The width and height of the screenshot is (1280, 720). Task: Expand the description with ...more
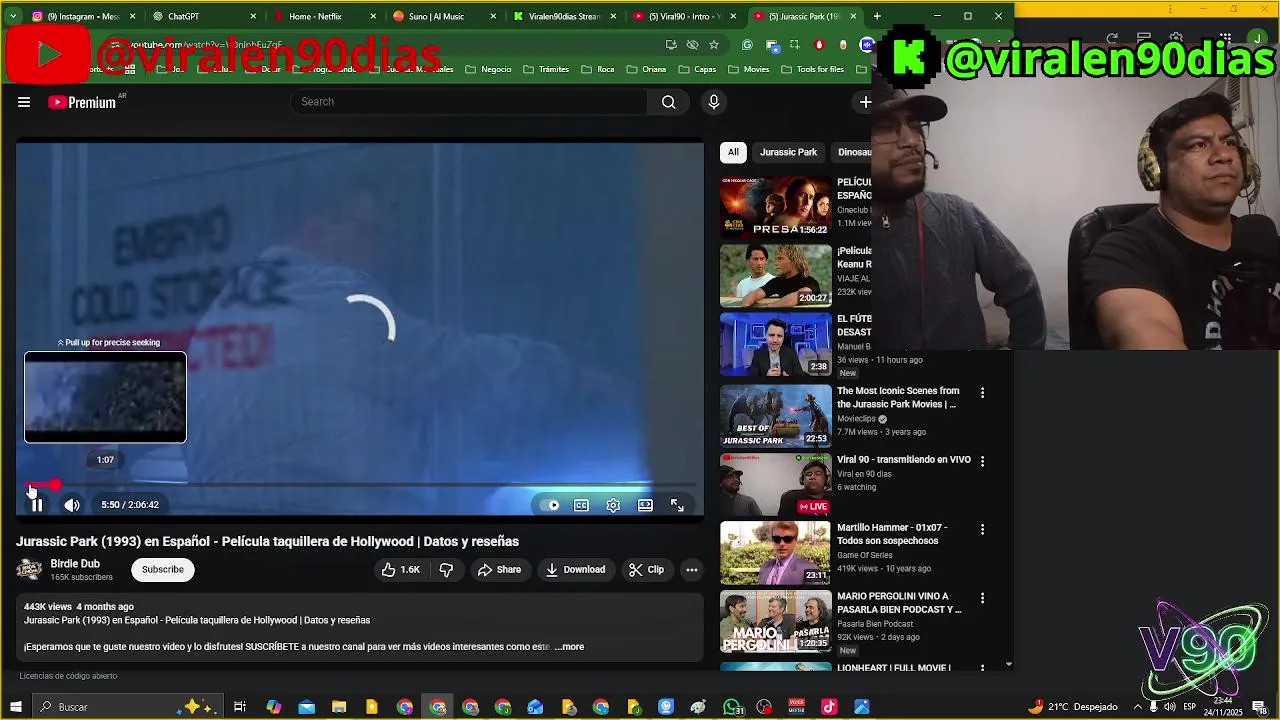(x=569, y=647)
